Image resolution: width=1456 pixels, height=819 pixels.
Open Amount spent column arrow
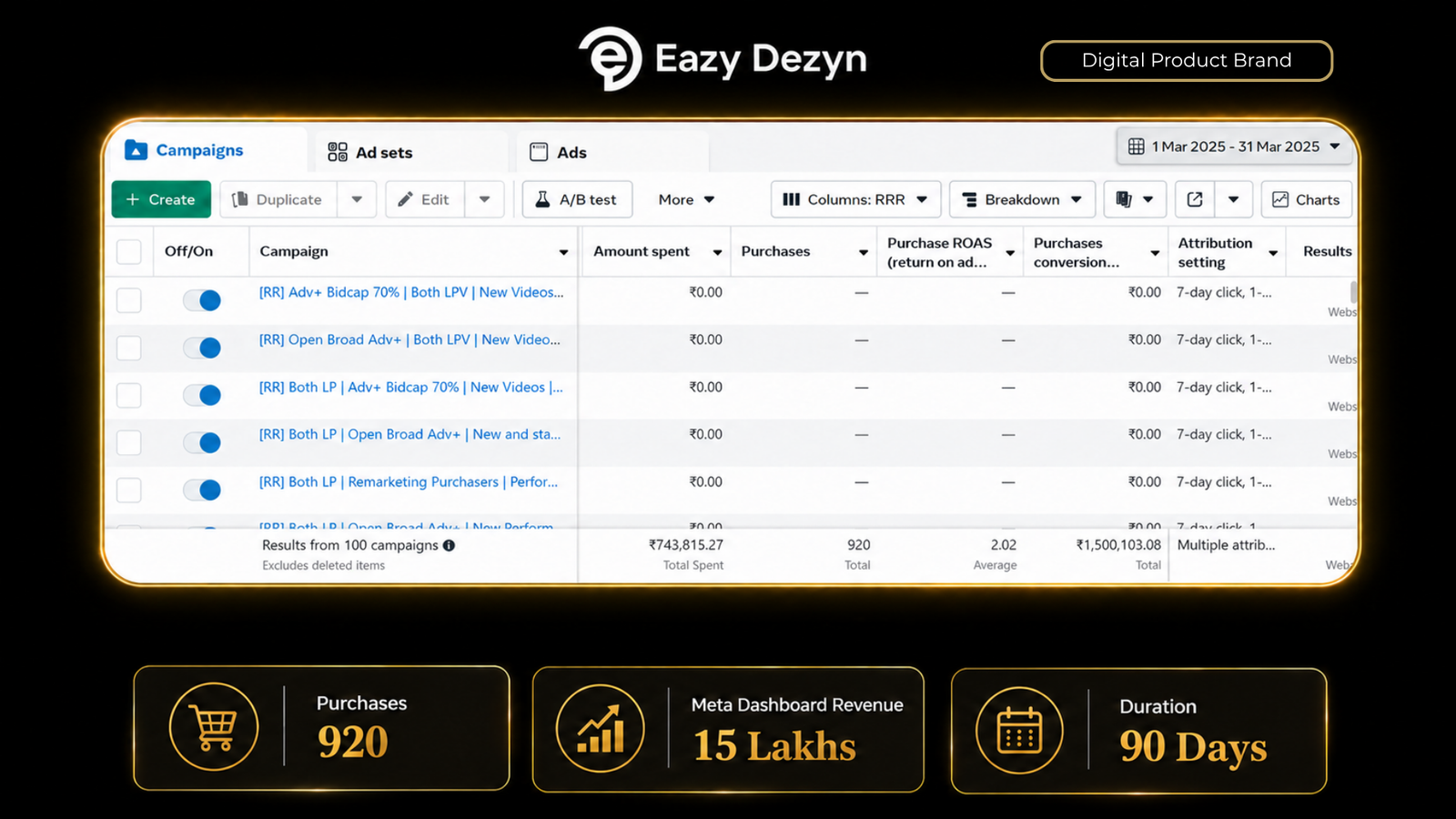[x=717, y=252]
